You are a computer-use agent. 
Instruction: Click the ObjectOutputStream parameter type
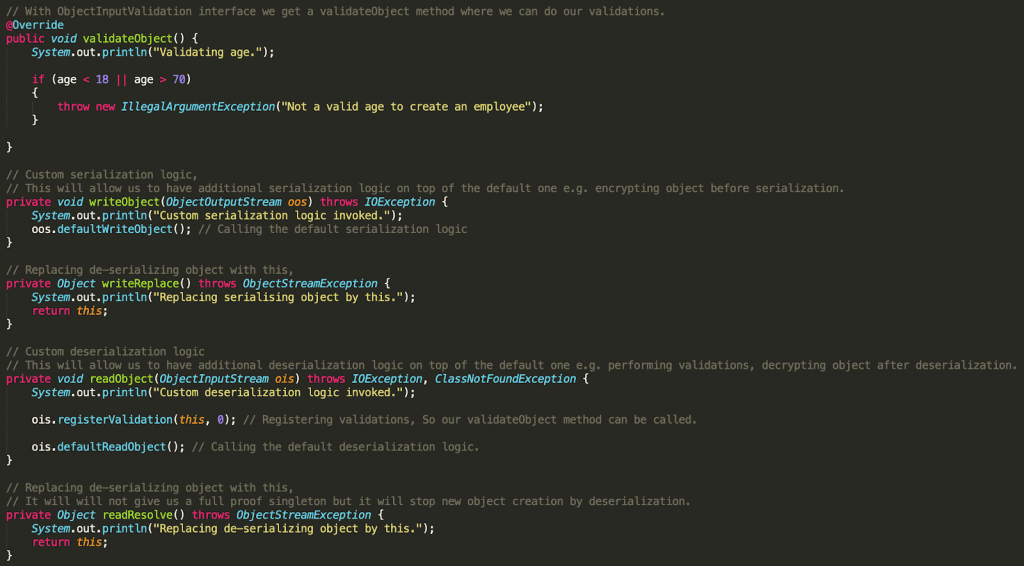click(223, 202)
